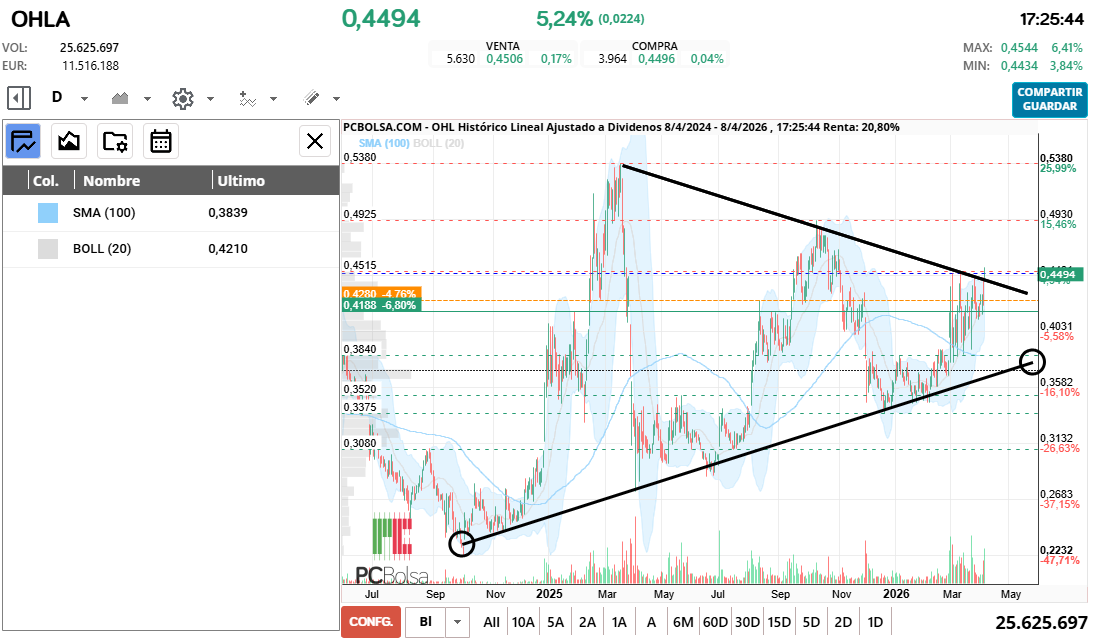Screen dimensions: 1103x643
Task: Click the orange 0,4280 -4,76% price label
Action: click(x=381, y=293)
